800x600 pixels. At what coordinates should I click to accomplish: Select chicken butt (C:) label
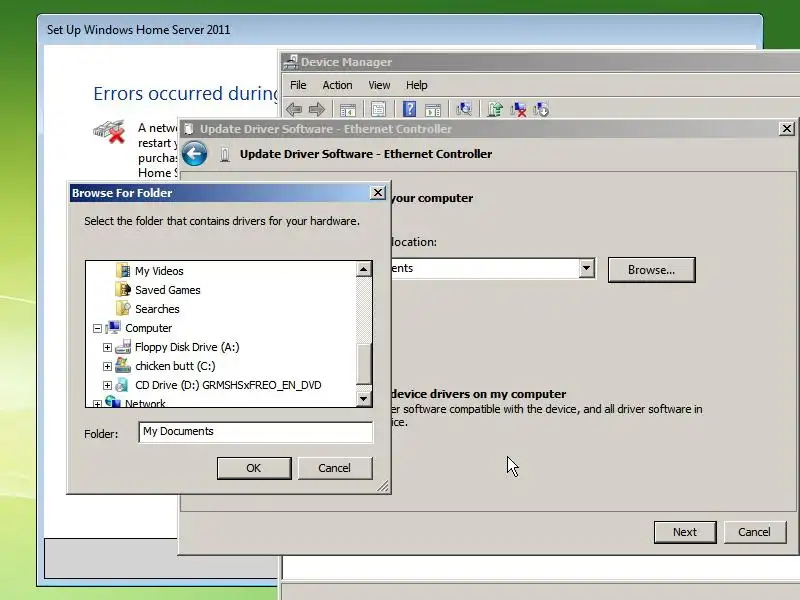[x=175, y=366]
